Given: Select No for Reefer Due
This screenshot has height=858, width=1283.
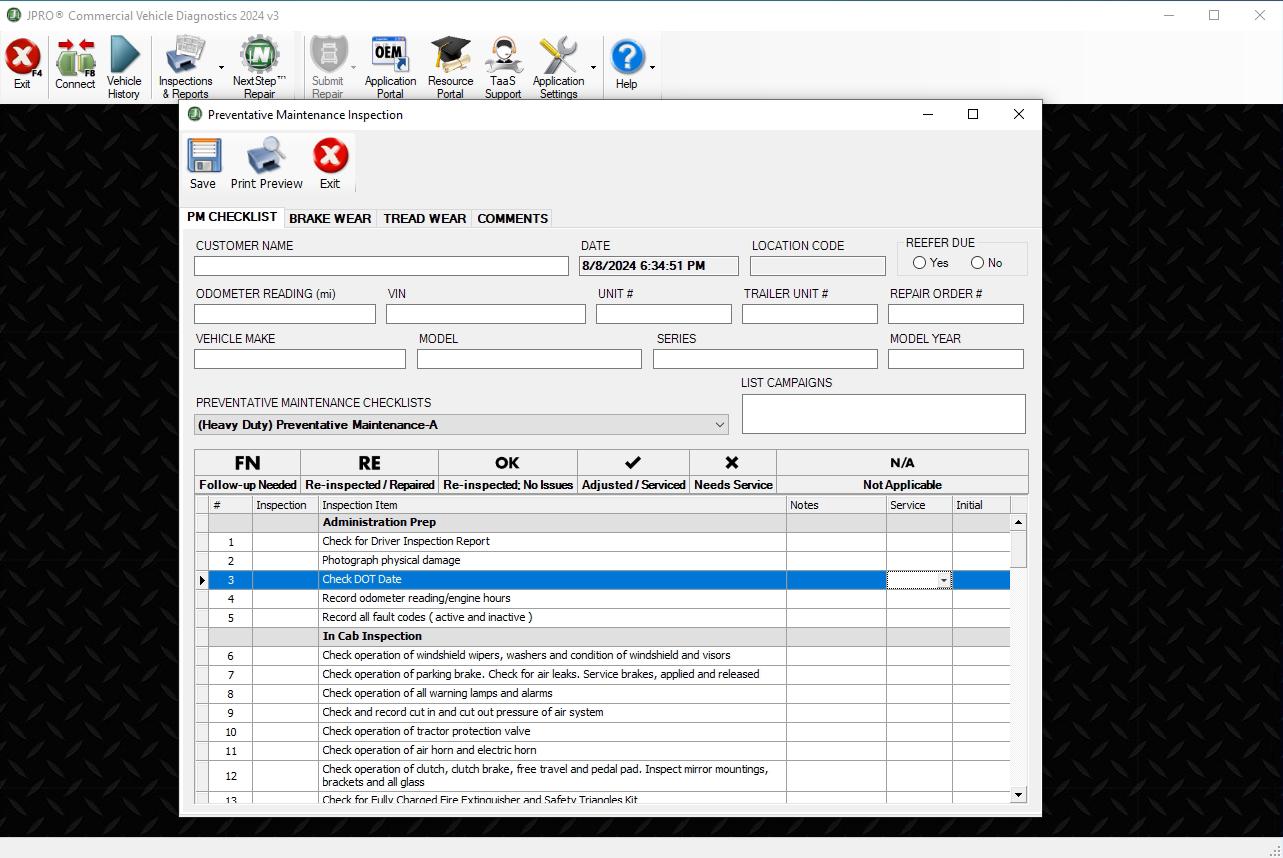Looking at the screenshot, I should coord(977,262).
